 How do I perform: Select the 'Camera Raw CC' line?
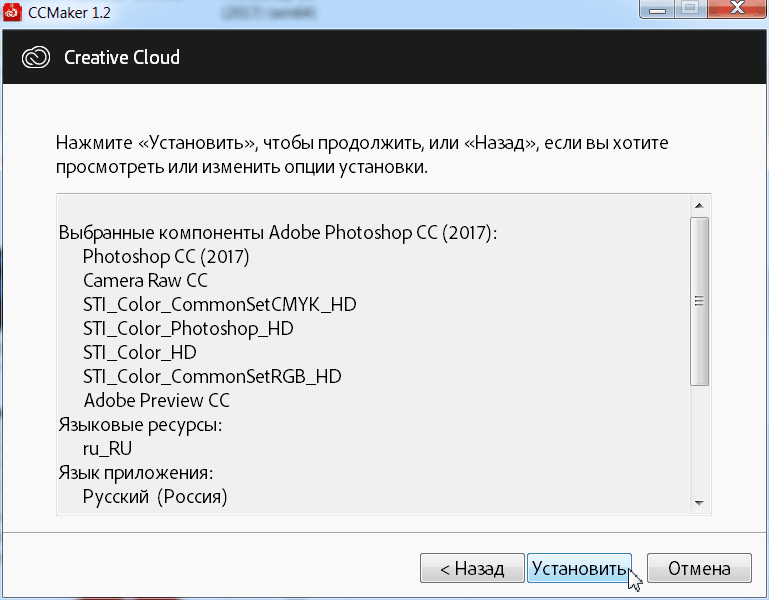click(x=145, y=281)
